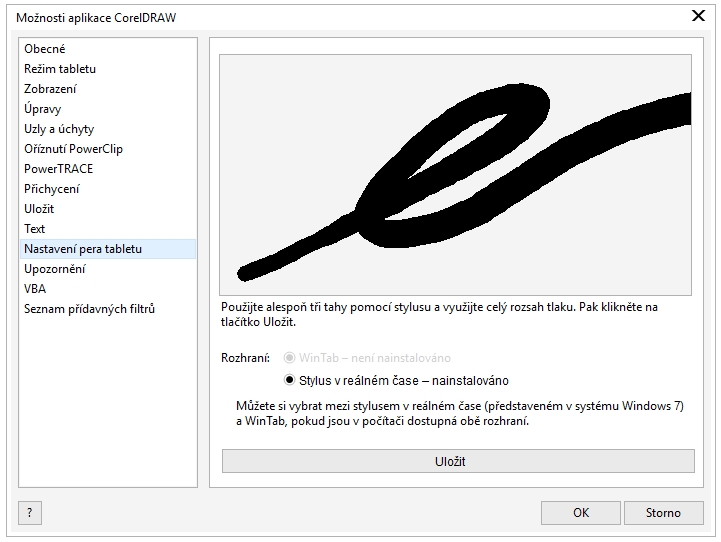Cancel the dialog with Storno
Image resolution: width=721 pixels, height=542 pixels.
pyautogui.click(x=662, y=513)
